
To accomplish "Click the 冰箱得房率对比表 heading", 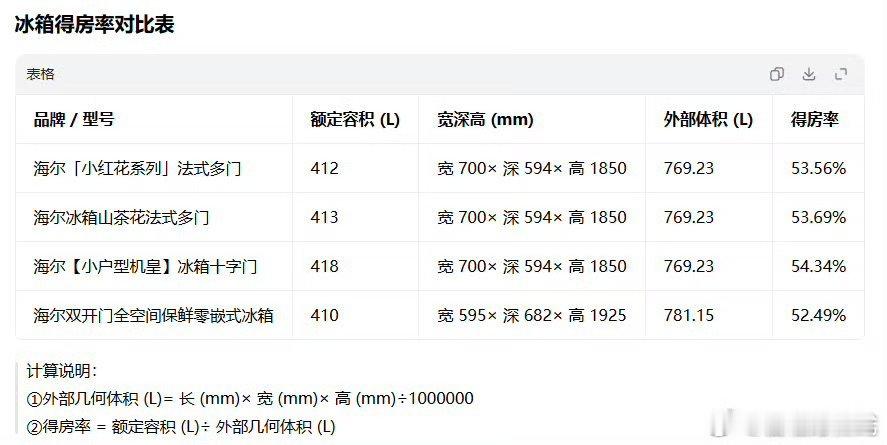I will click(x=94, y=24).
